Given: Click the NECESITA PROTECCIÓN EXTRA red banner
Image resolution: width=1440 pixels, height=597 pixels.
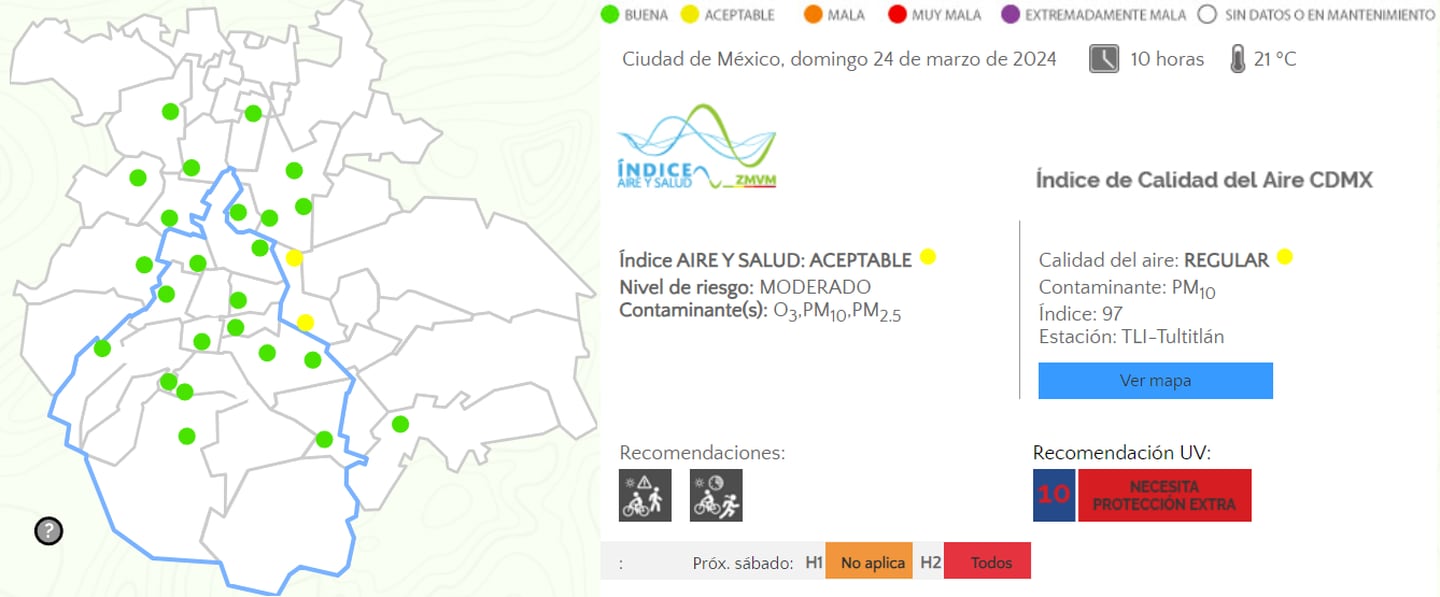Looking at the screenshot, I should (x=1164, y=495).
